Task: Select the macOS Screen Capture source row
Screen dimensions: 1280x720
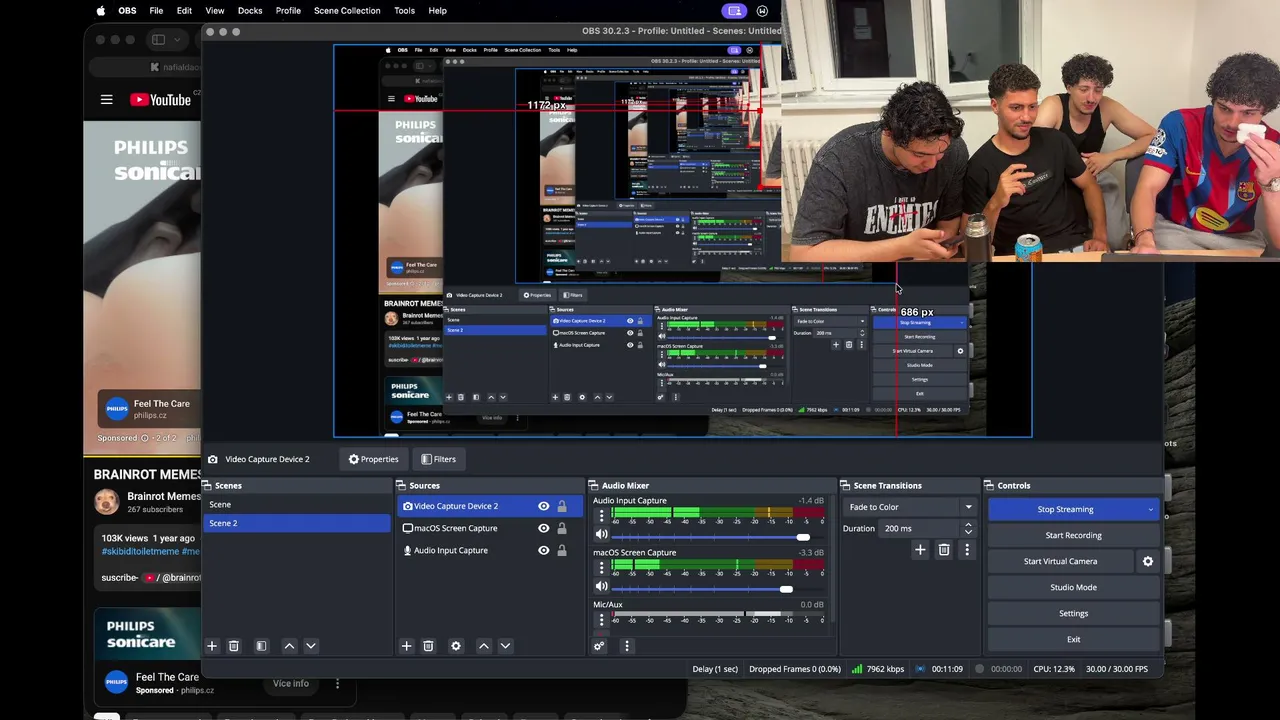Action: pos(490,528)
